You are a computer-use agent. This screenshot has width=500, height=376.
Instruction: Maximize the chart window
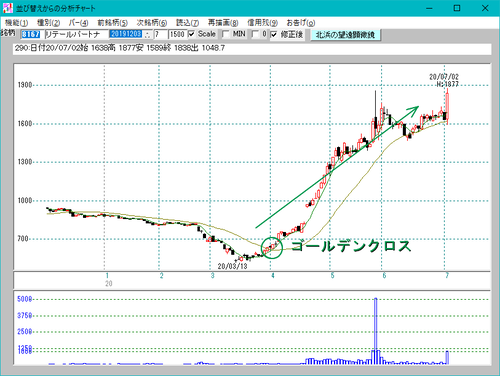(457, 8)
